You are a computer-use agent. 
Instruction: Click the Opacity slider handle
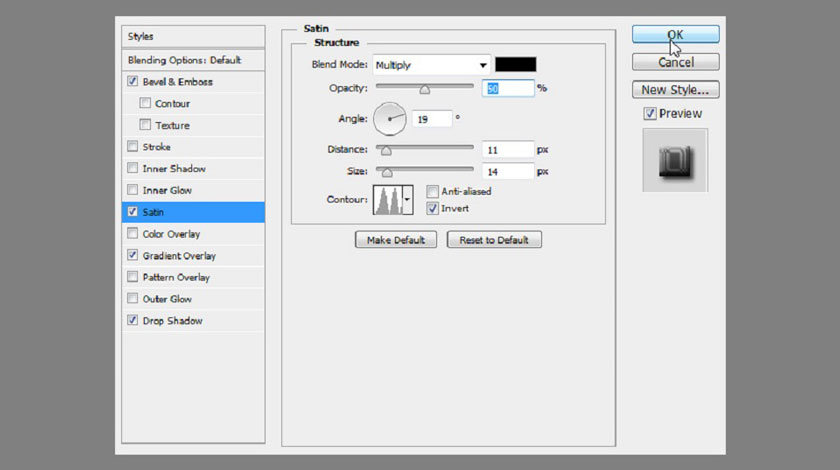click(x=425, y=89)
